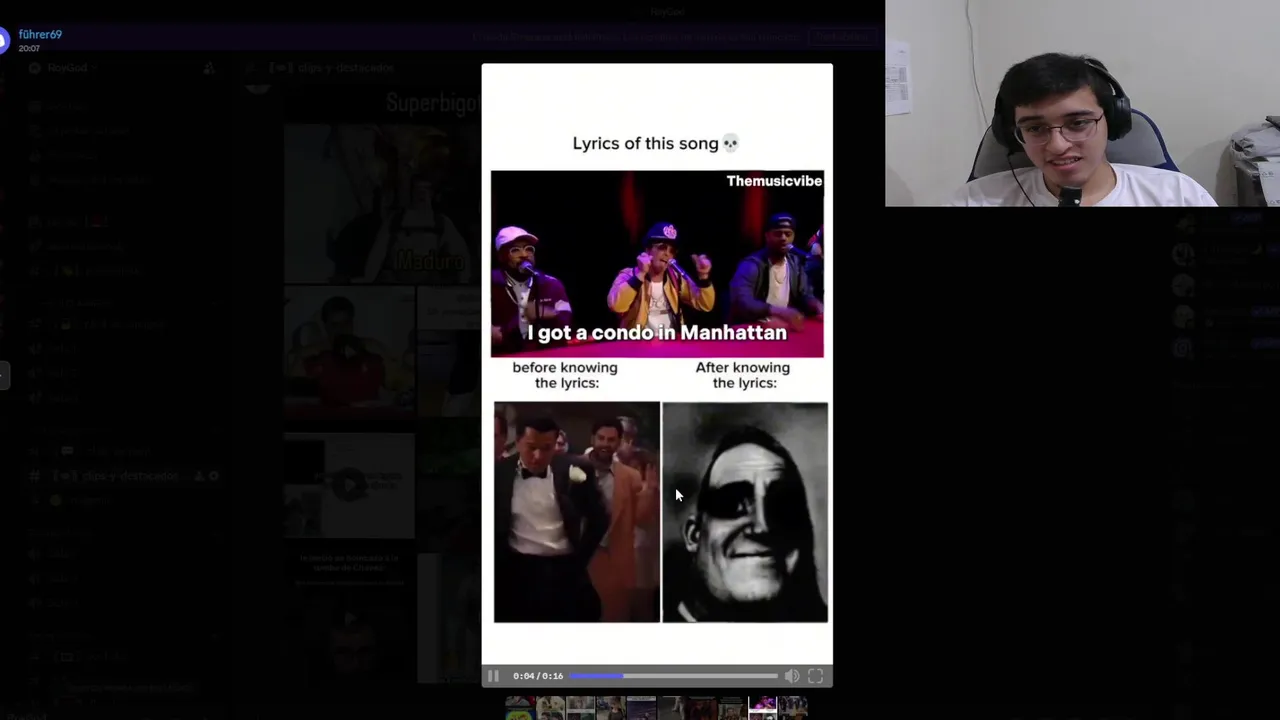
Task: Click the 0:04 / 0:16 time display
Action: coord(538,676)
